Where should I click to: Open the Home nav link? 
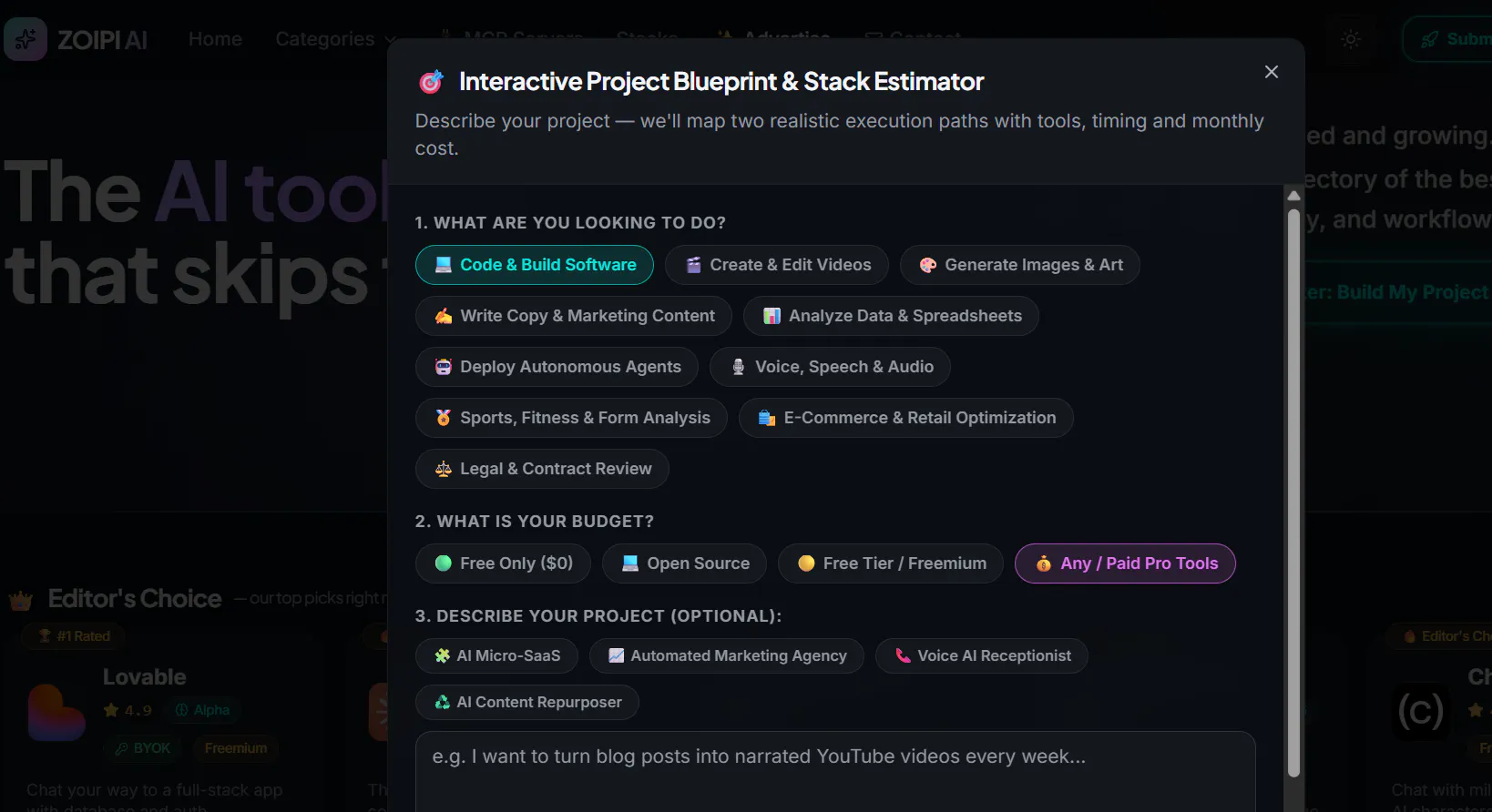pos(215,39)
